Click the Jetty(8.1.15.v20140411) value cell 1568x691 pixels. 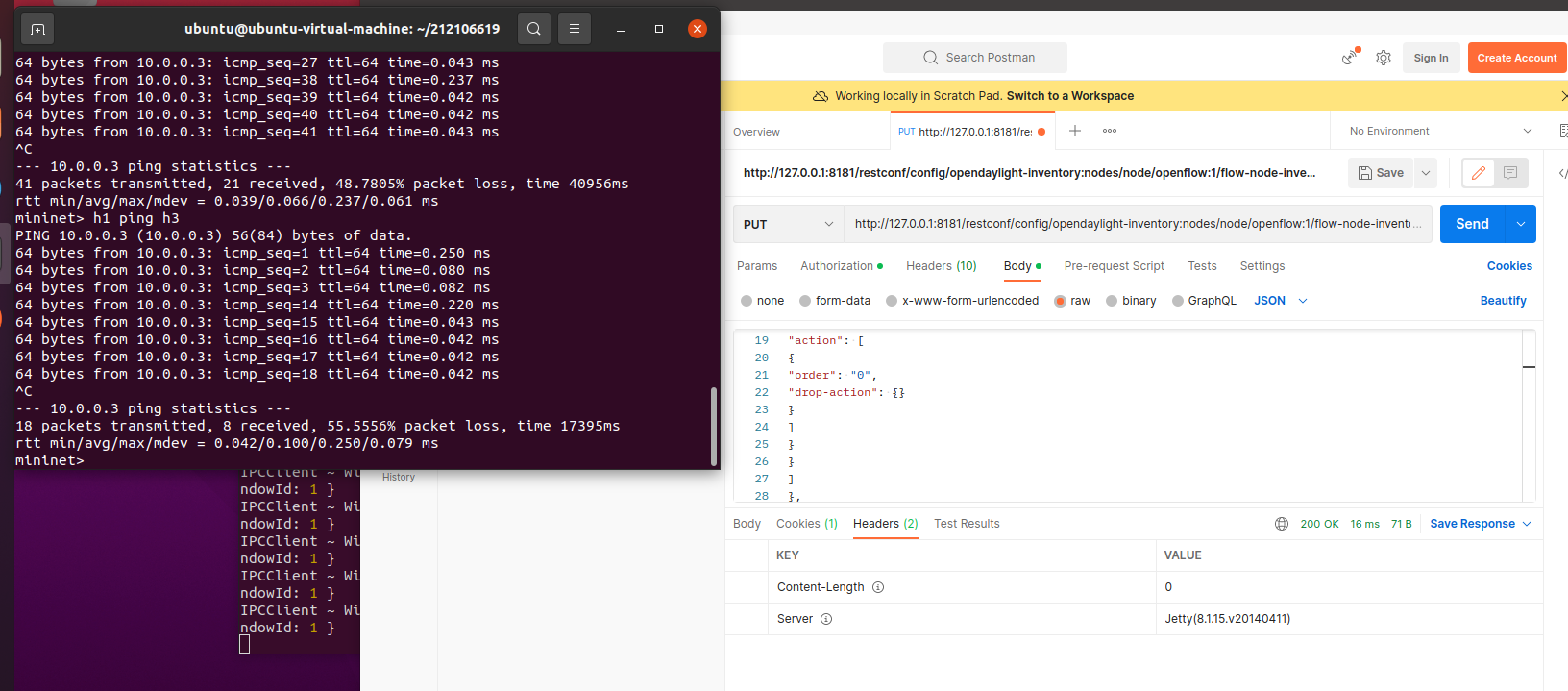tap(1228, 619)
